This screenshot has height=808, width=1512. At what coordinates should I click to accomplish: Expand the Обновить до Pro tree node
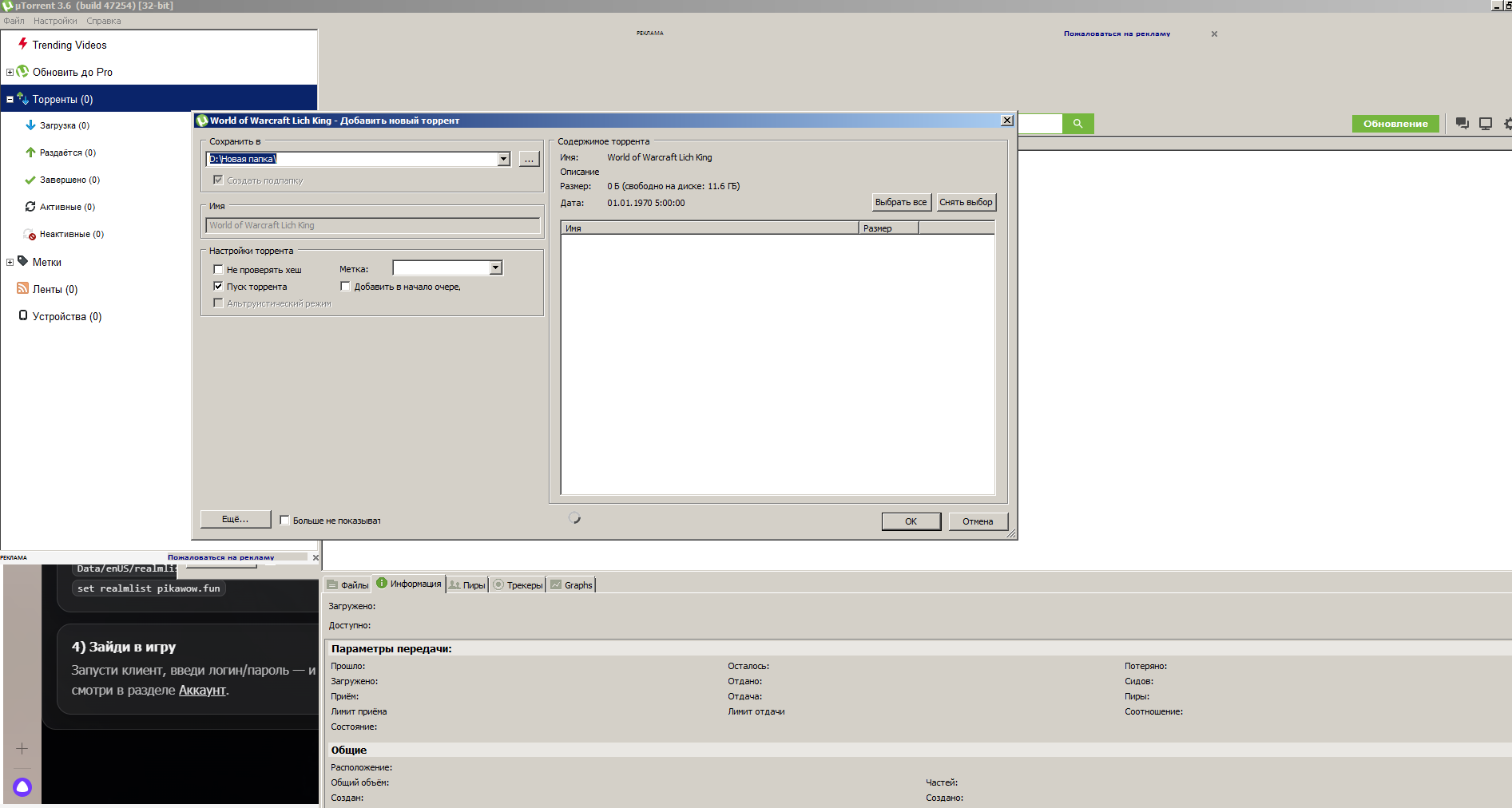(x=10, y=72)
